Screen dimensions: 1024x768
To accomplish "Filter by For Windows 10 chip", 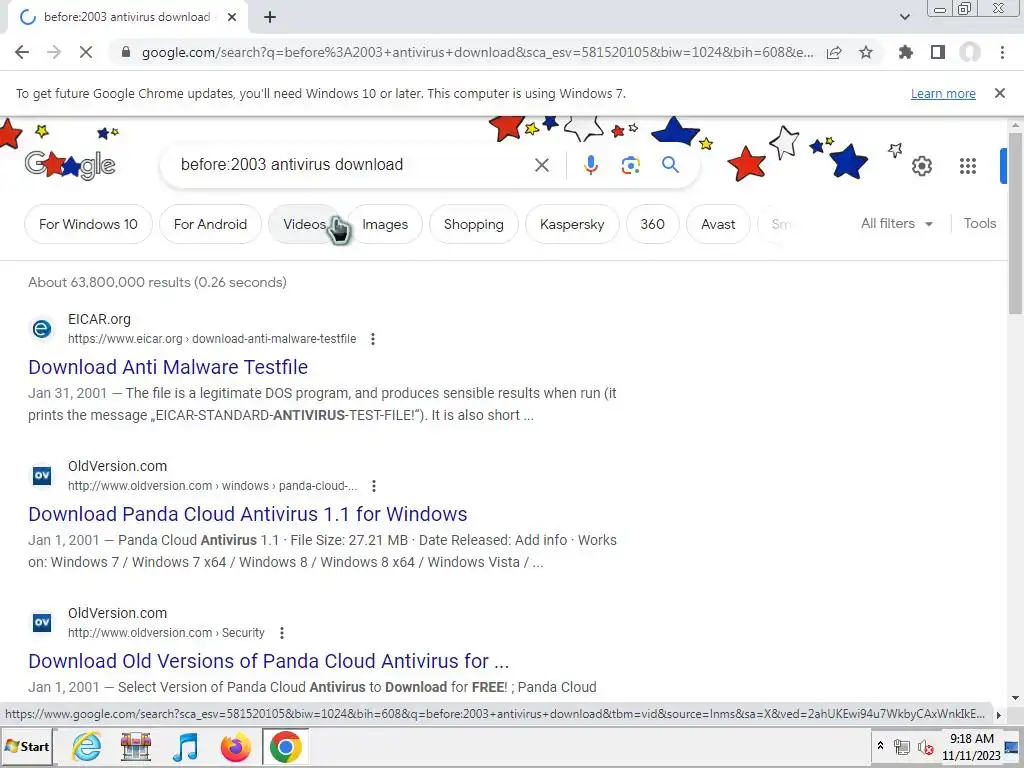I will click(x=88, y=224).
